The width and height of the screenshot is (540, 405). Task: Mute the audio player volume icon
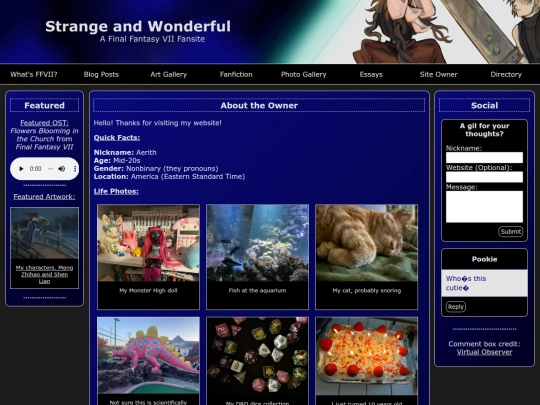(x=62, y=169)
